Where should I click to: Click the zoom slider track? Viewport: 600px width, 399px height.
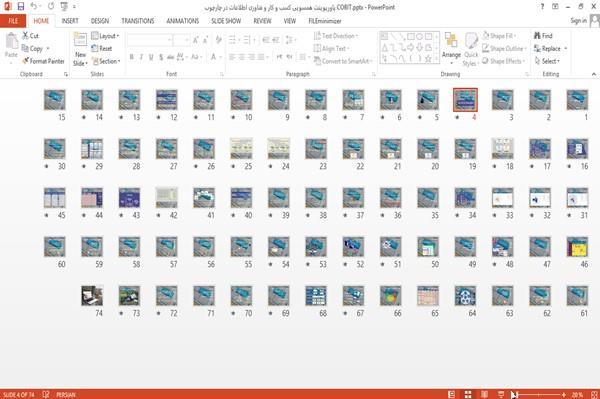tap(538, 394)
